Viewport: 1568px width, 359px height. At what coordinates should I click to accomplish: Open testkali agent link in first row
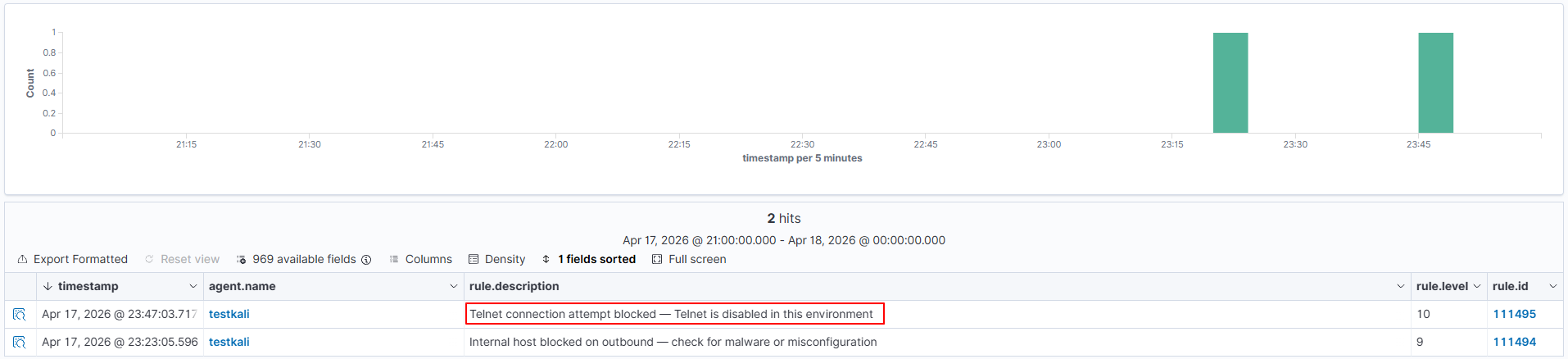click(x=229, y=315)
